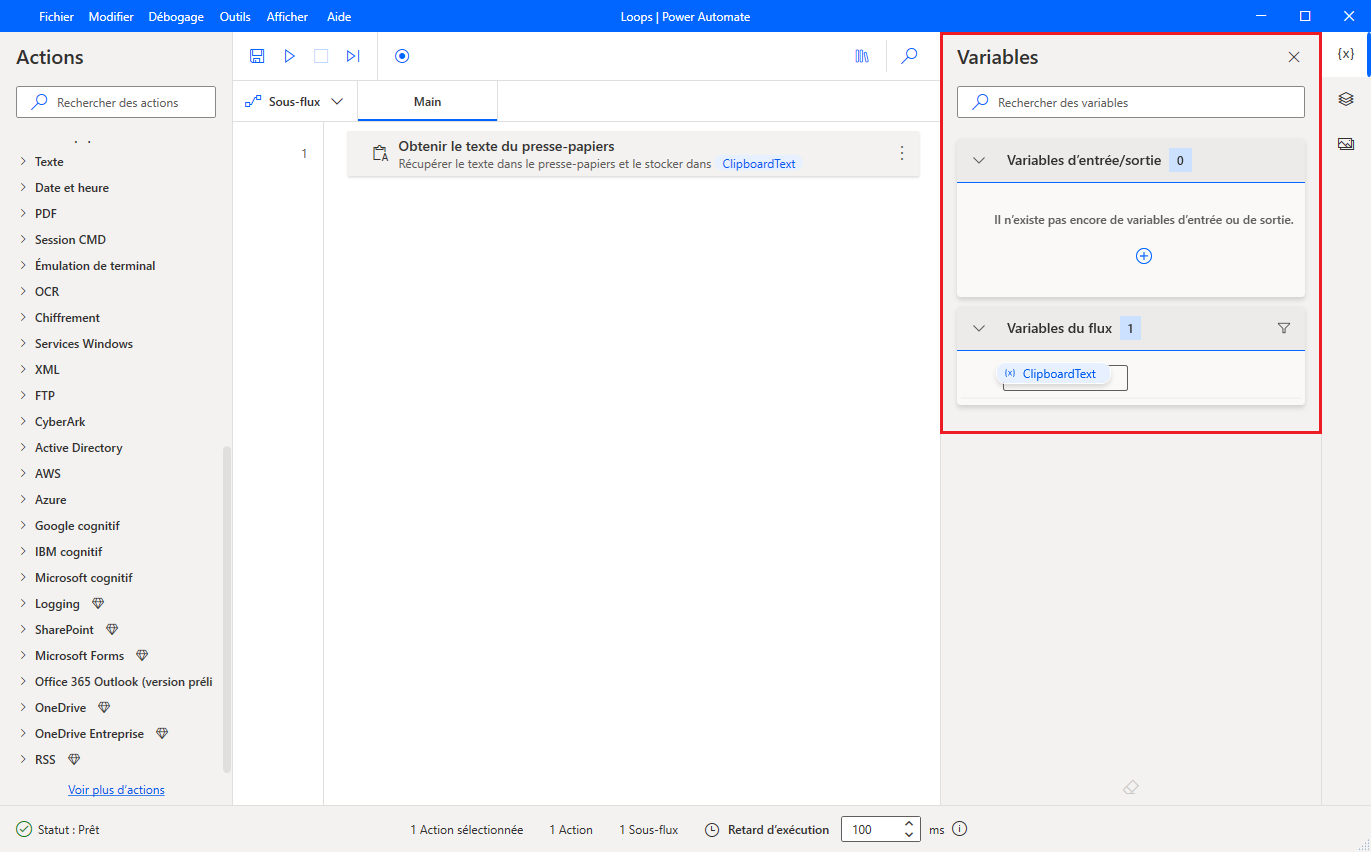Image resolution: width=1371 pixels, height=852 pixels.
Task: Open the UI elements pane layers icon
Action: (x=1347, y=99)
